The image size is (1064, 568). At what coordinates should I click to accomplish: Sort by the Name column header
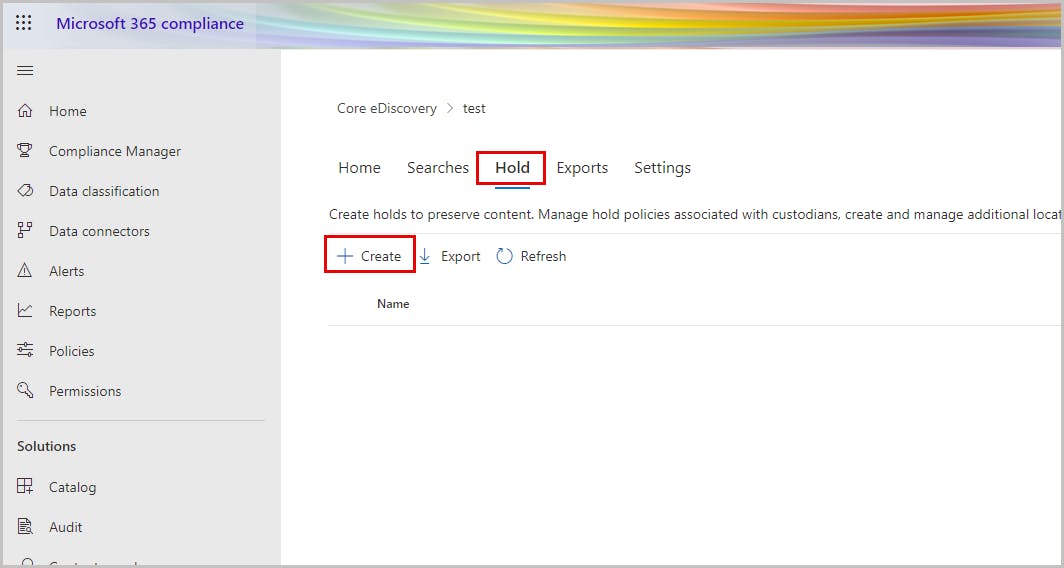coord(393,304)
